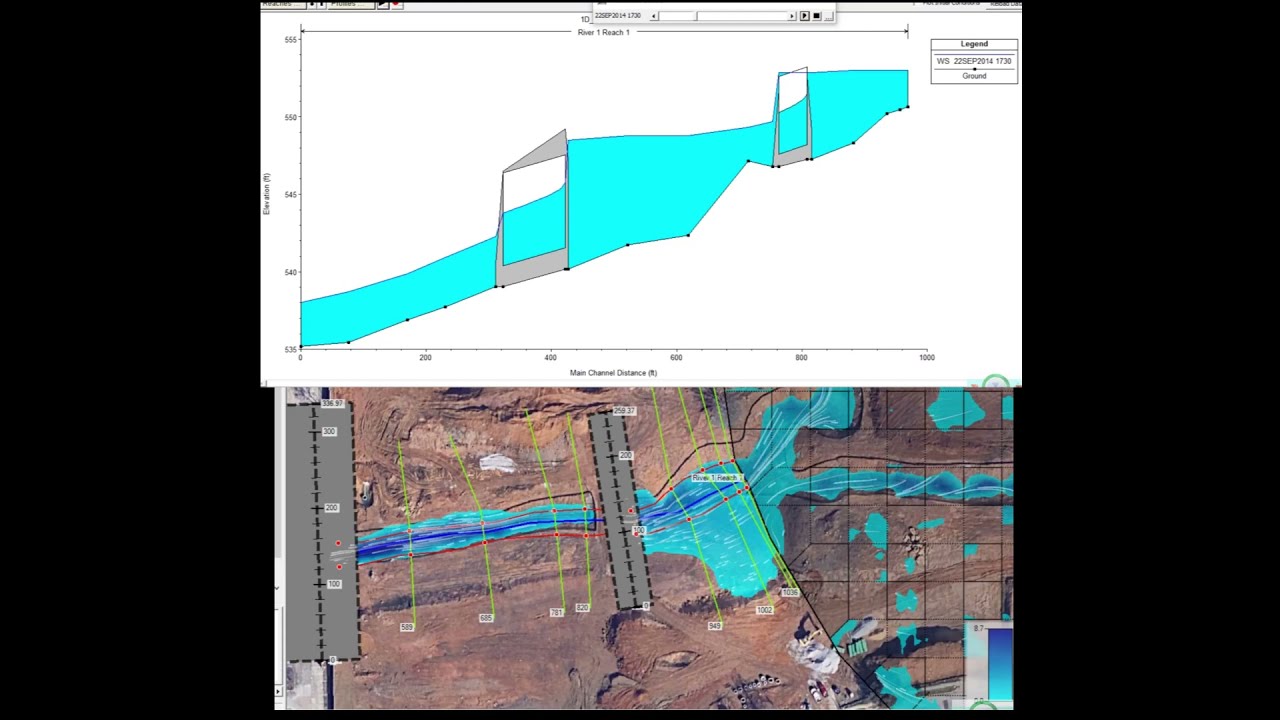The height and width of the screenshot is (720, 1280).
Task: Click the time slider thumb
Action: [696, 16]
